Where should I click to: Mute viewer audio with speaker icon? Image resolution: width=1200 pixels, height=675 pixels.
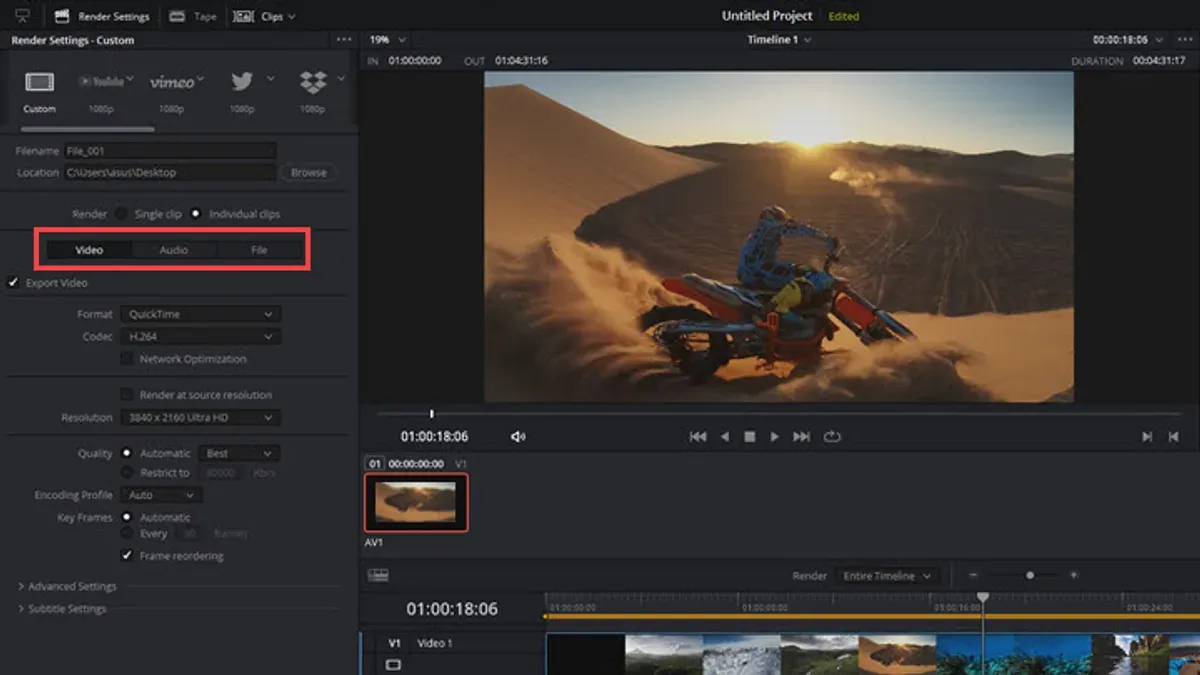tap(518, 437)
